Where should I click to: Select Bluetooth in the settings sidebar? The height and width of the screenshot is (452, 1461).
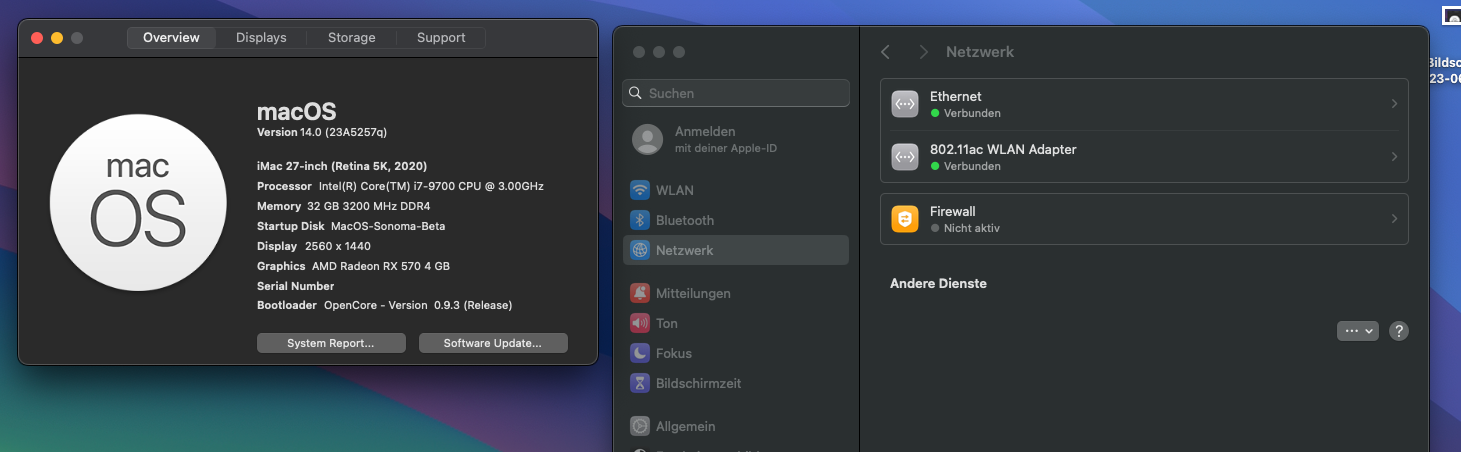(736, 220)
